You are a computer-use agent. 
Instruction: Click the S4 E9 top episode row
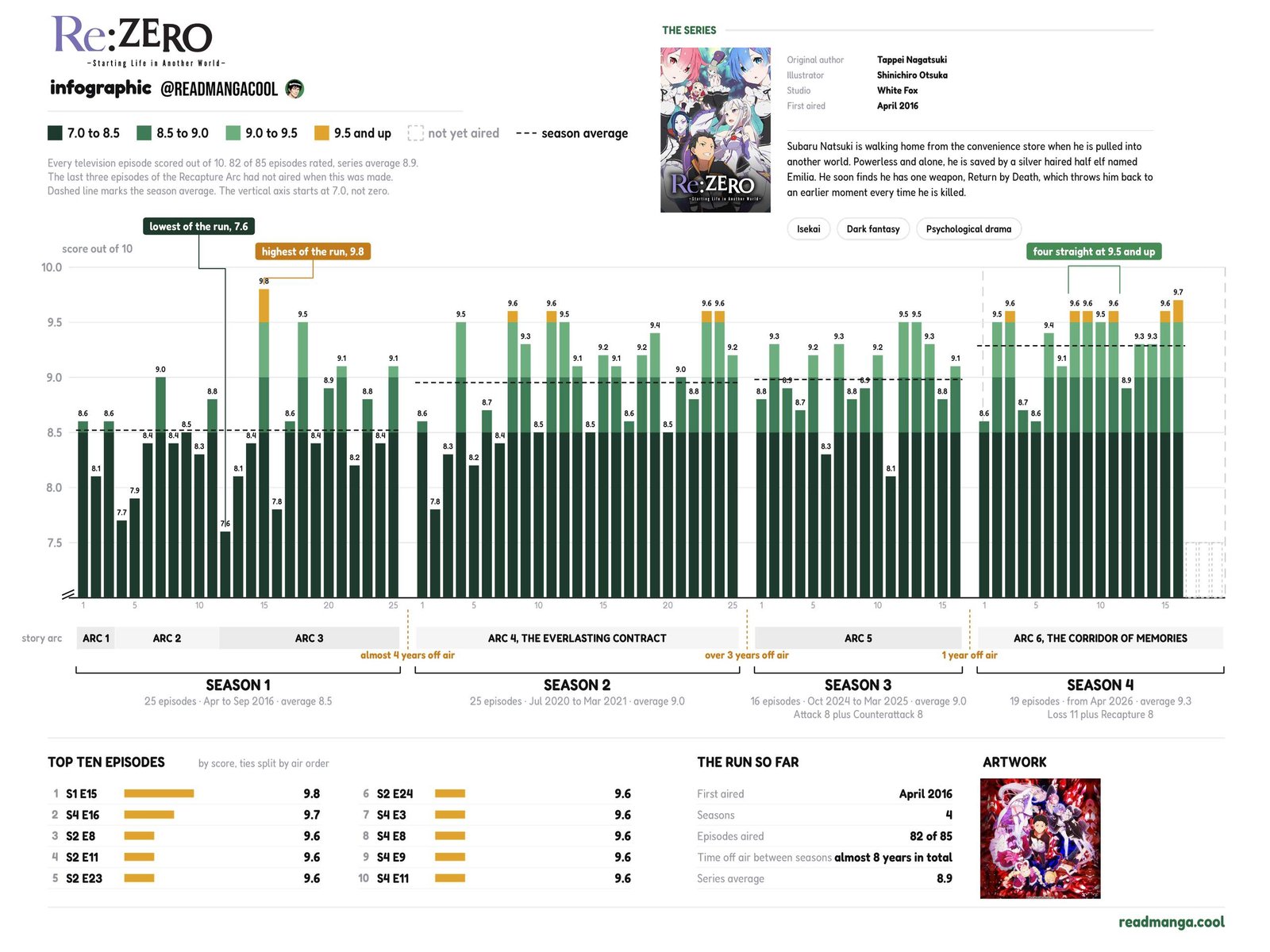(x=495, y=858)
